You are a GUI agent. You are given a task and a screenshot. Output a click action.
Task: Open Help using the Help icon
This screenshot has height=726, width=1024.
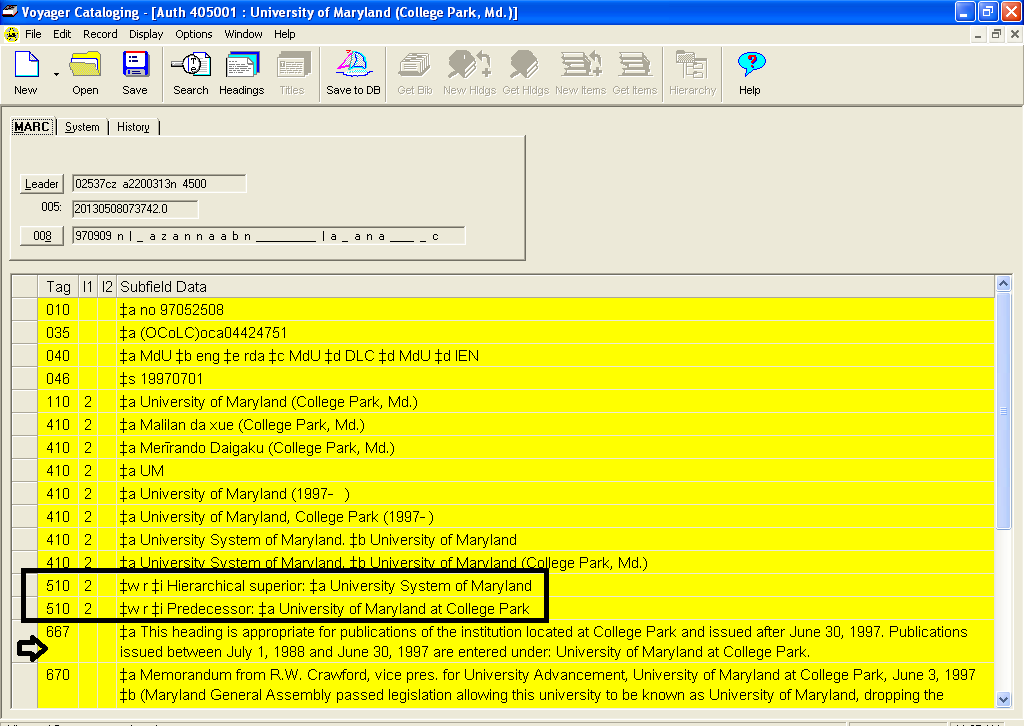click(x=750, y=73)
